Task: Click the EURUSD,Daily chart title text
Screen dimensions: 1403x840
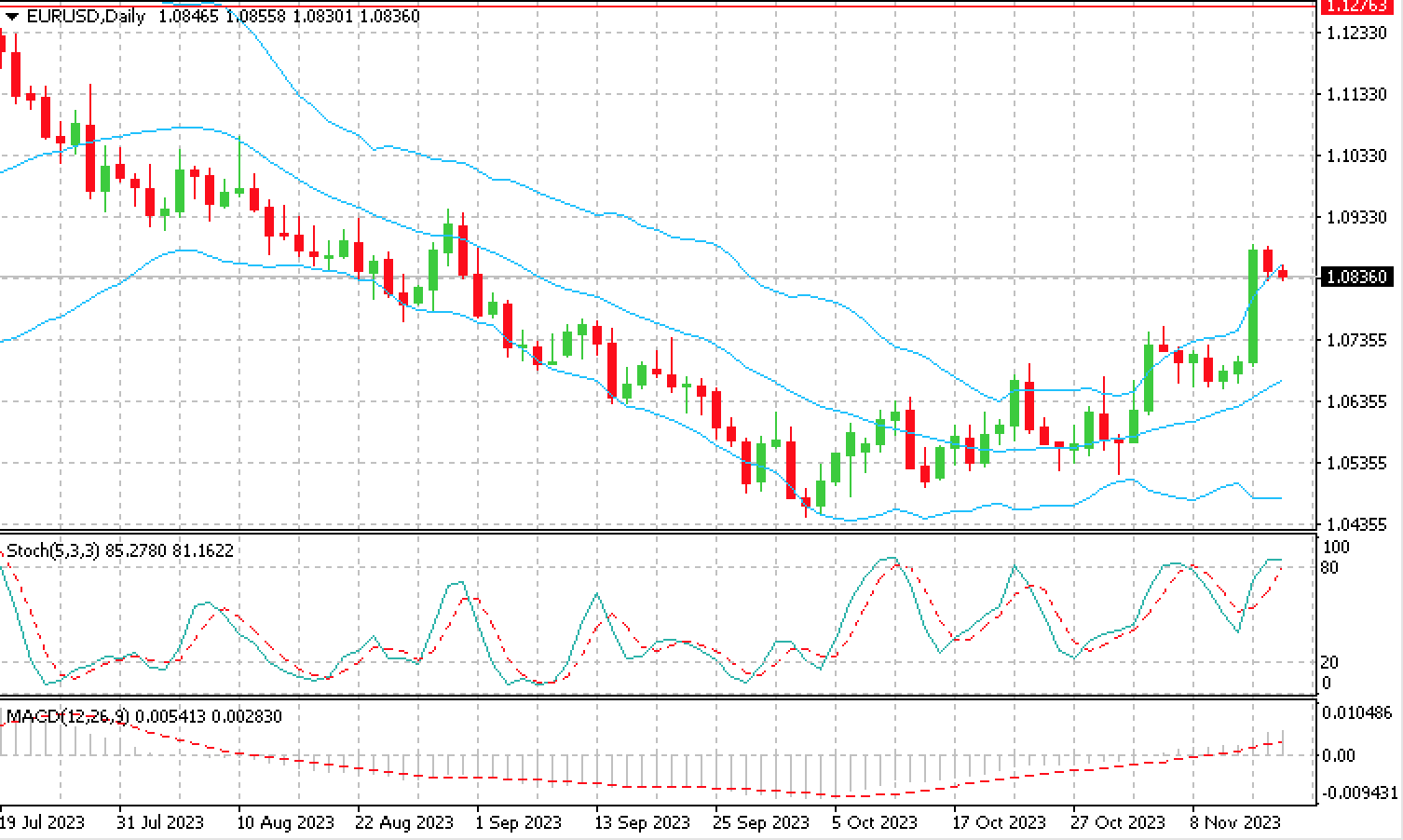Action: 88,16
